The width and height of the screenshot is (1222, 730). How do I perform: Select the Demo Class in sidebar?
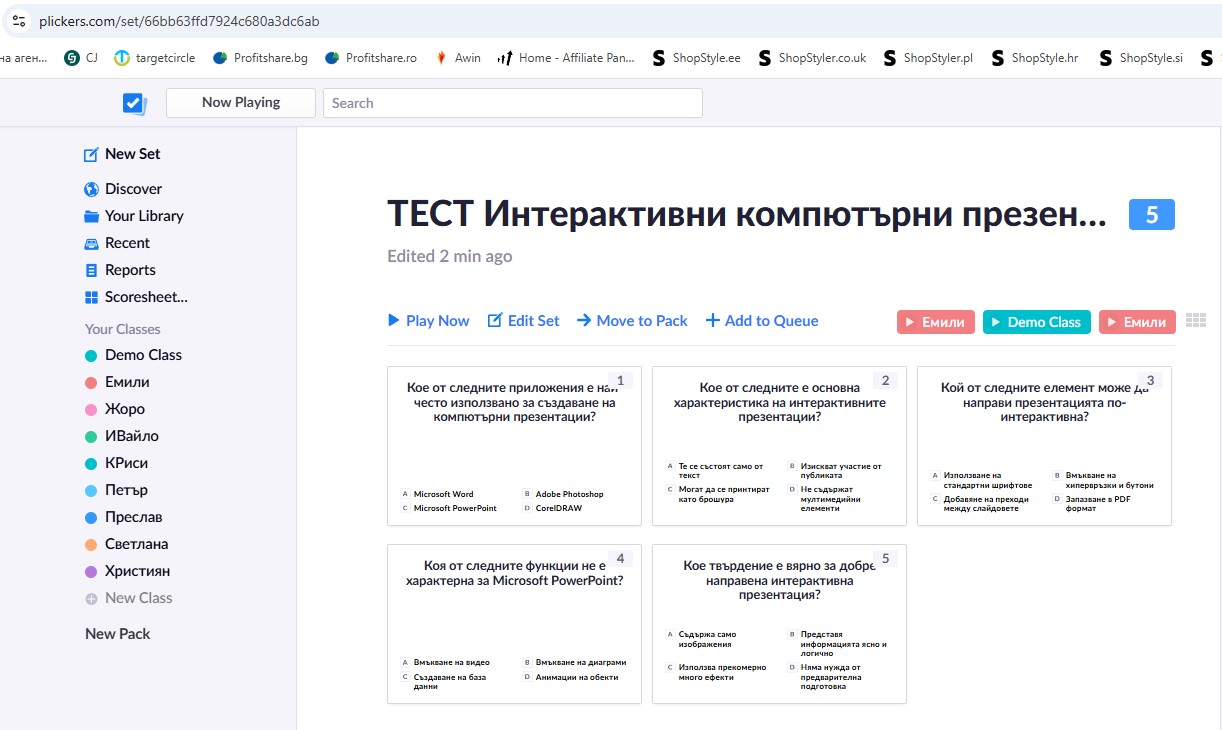(143, 355)
